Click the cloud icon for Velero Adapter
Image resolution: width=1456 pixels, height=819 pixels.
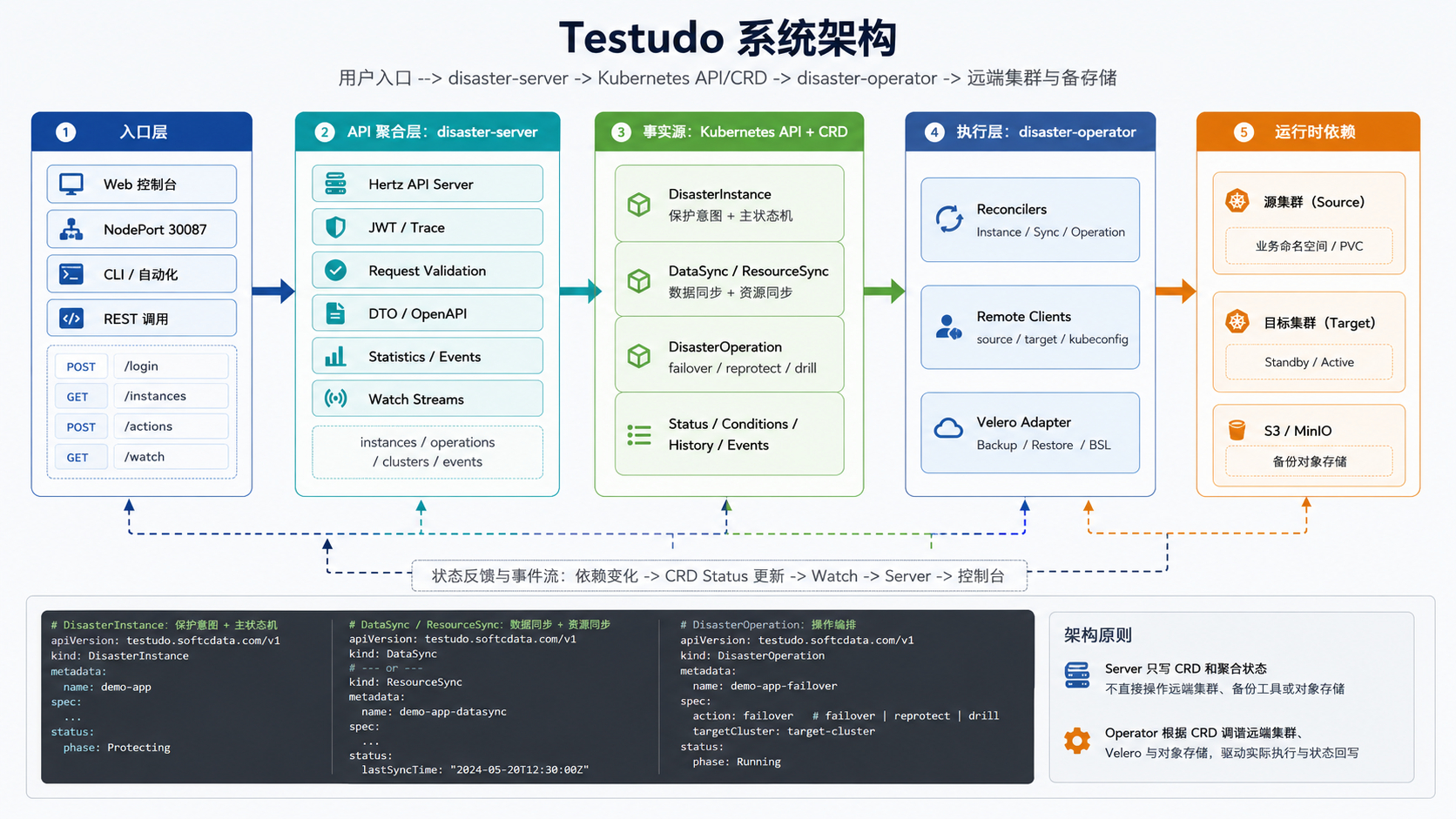pos(948,428)
